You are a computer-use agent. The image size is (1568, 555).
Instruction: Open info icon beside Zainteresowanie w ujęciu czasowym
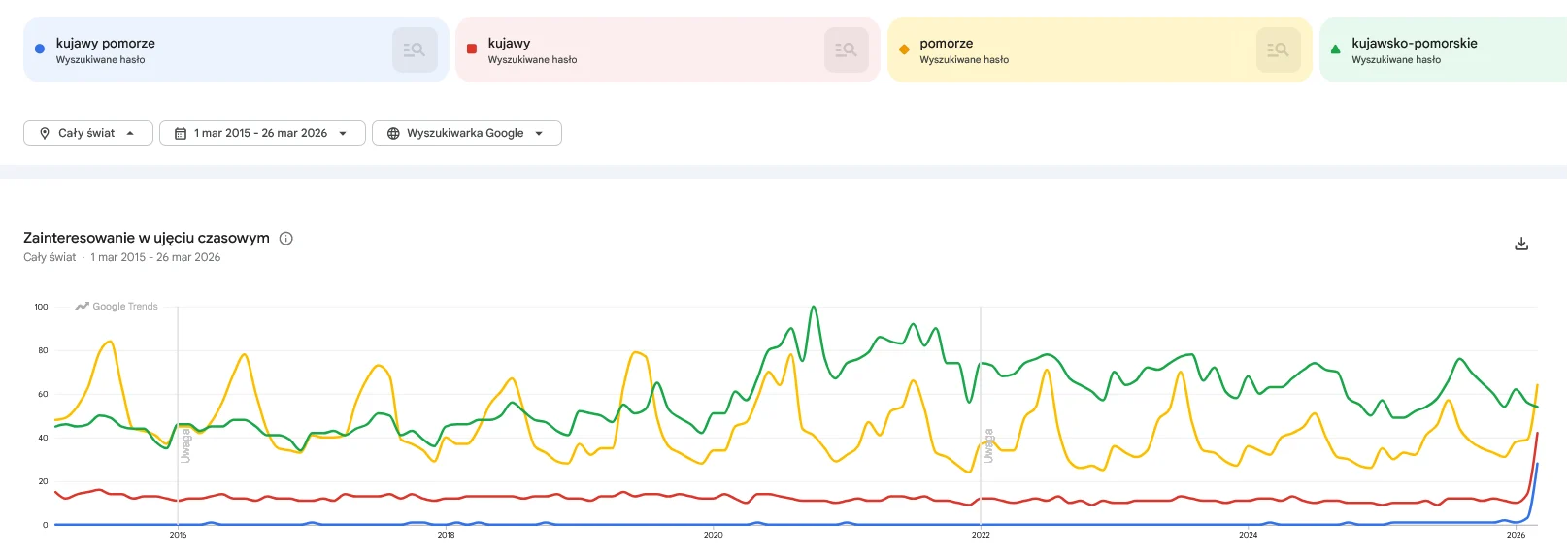pos(286,239)
